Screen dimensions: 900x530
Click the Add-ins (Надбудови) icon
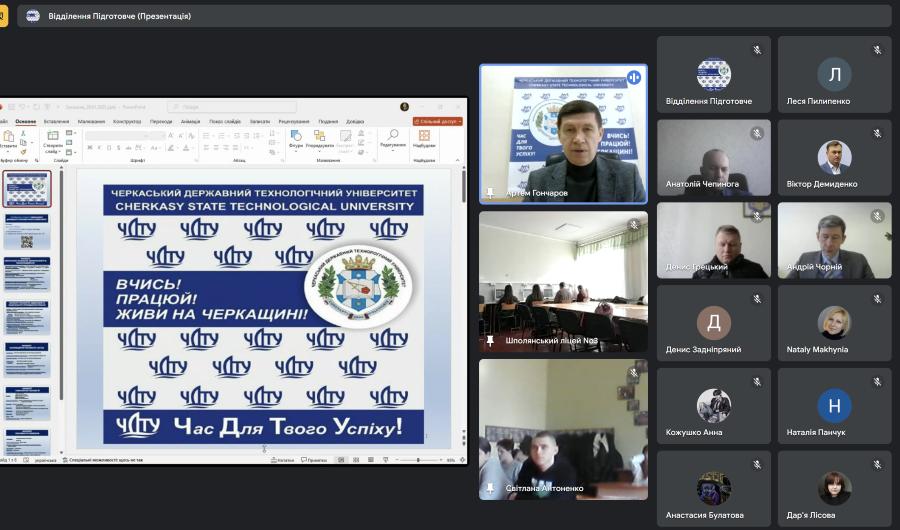pyautogui.click(x=424, y=136)
